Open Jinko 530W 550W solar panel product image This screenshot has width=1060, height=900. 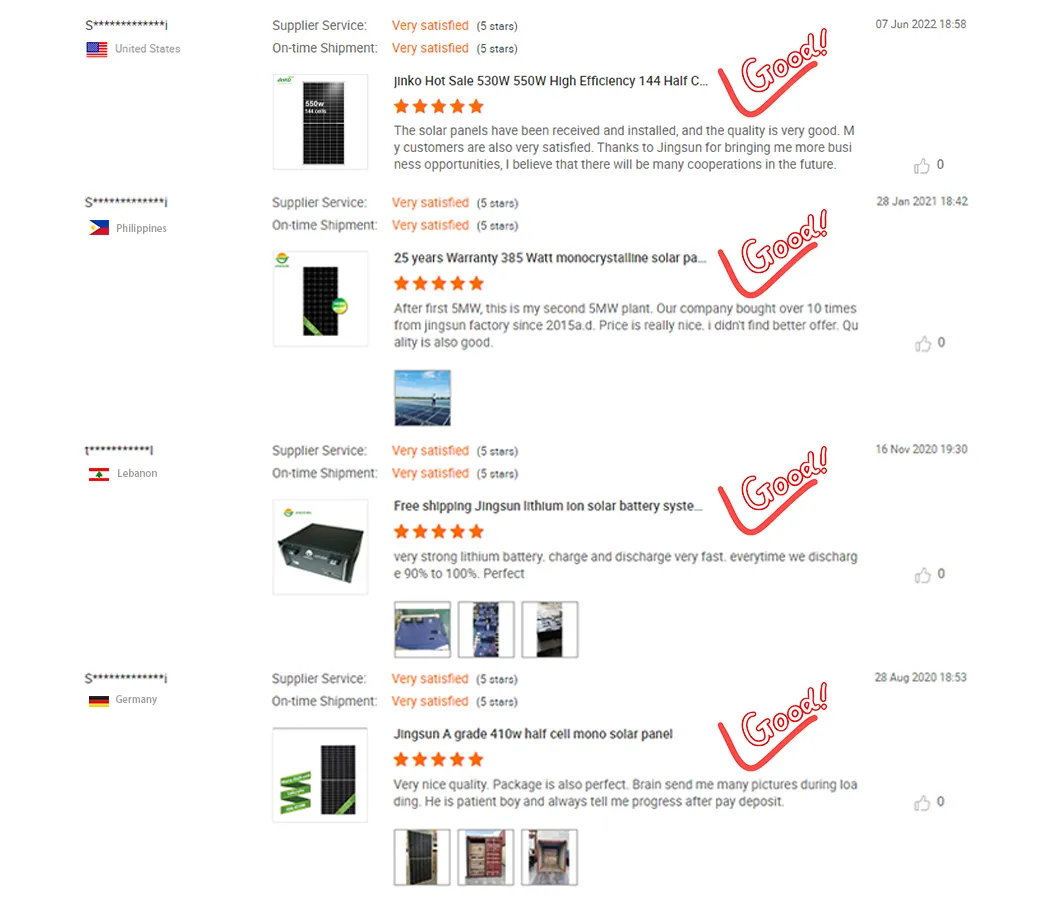tap(320, 122)
